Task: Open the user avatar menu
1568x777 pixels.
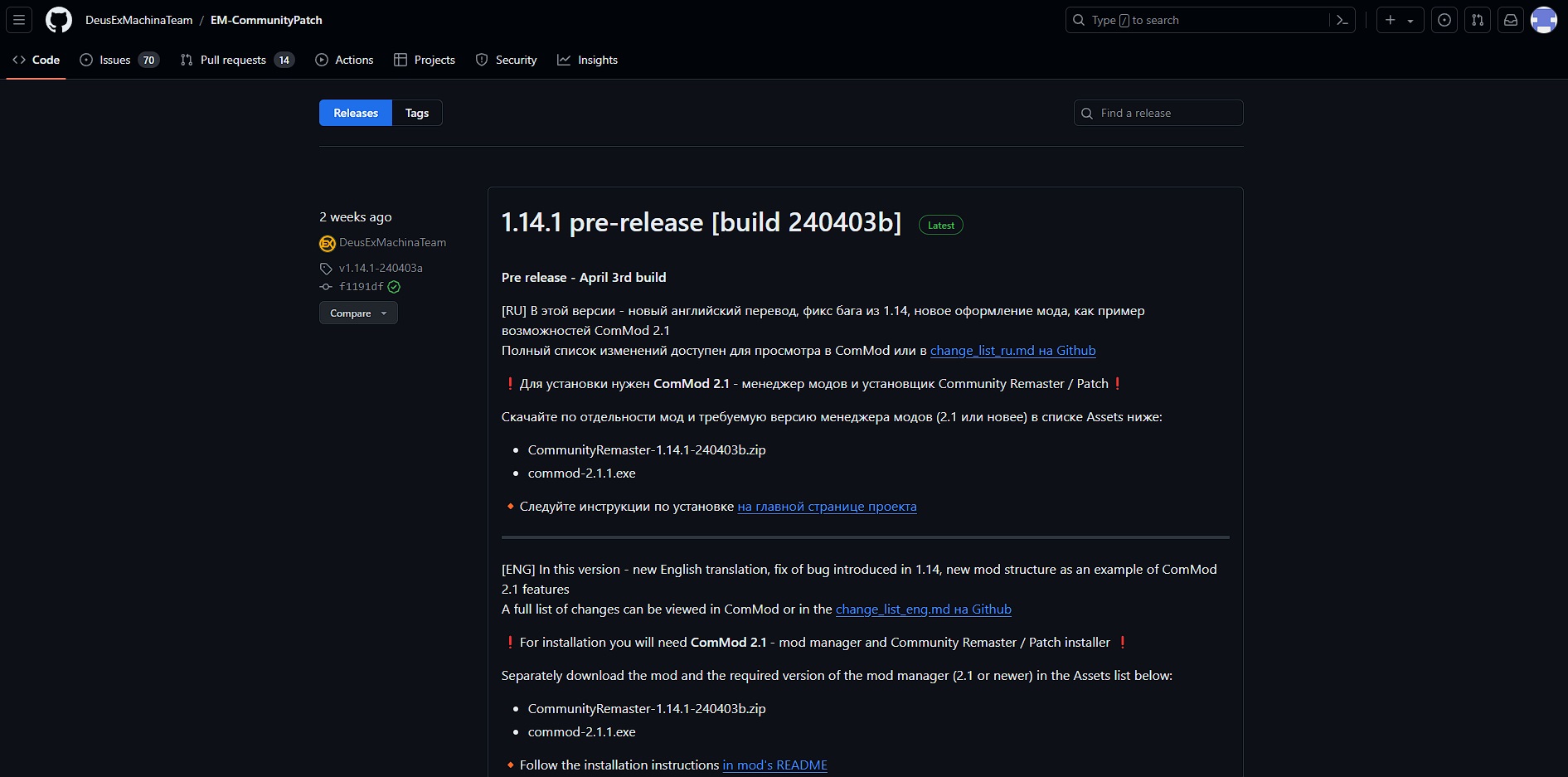Action: [1544, 20]
